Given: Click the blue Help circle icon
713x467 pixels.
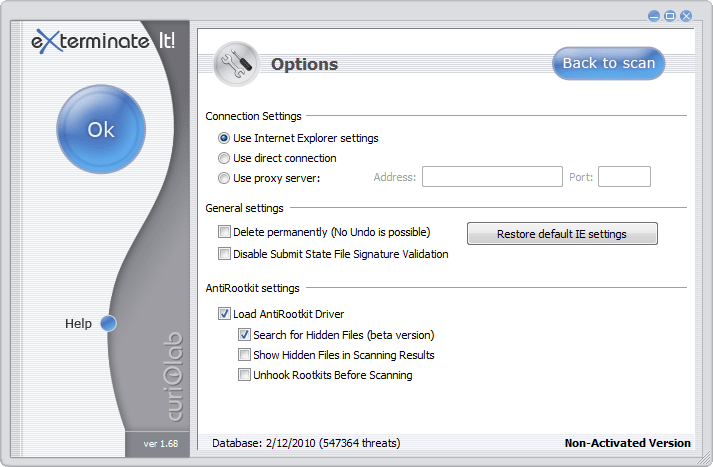Looking at the screenshot, I should 108,323.
